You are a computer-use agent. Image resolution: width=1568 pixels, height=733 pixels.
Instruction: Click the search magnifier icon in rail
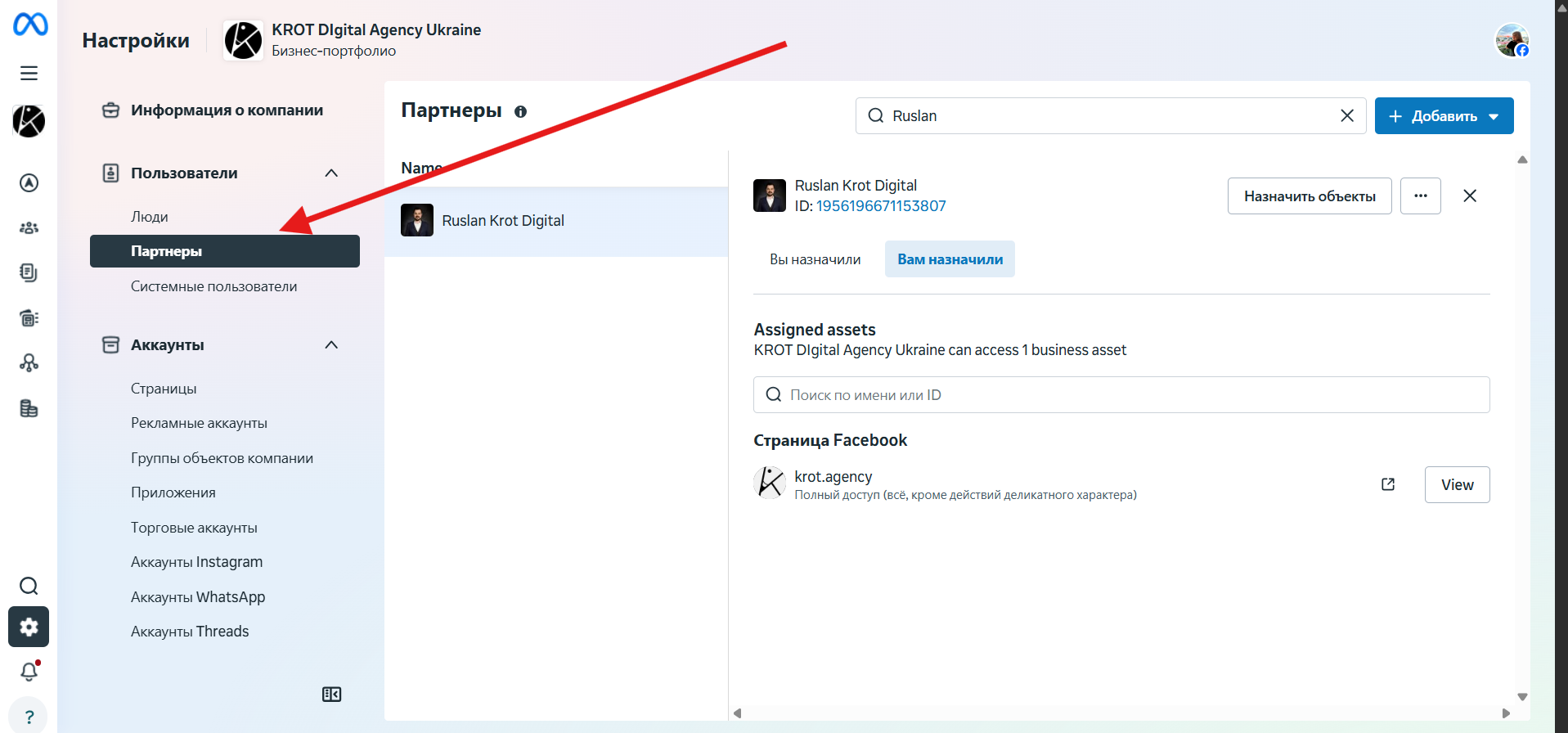tap(29, 586)
